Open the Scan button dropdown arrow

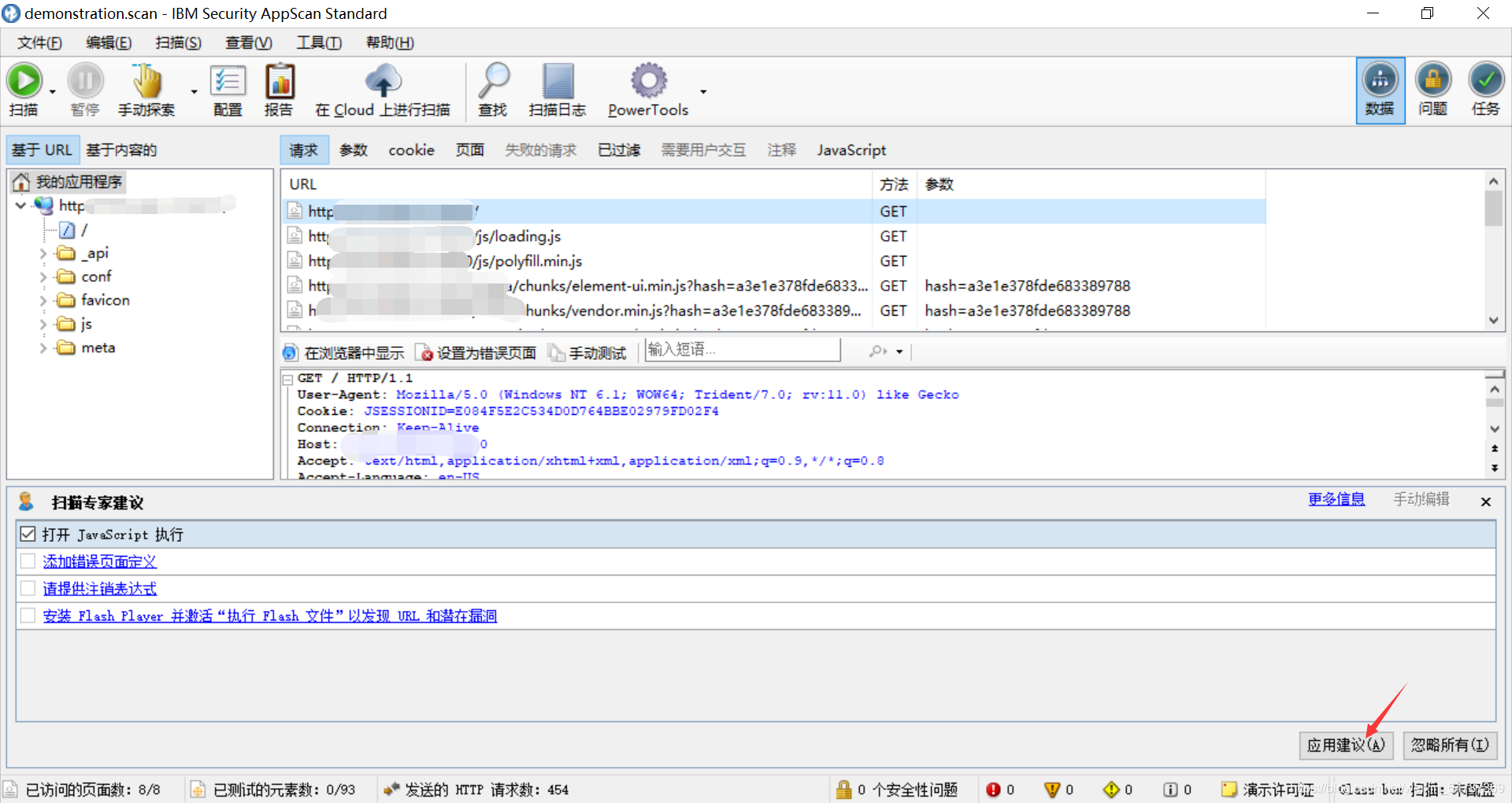coord(53,91)
